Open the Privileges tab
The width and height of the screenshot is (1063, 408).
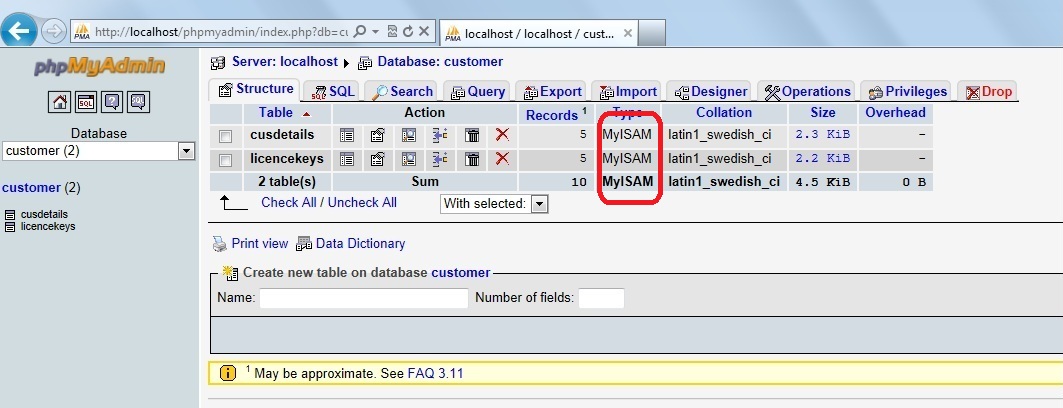pyautogui.click(x=906, y=91)
